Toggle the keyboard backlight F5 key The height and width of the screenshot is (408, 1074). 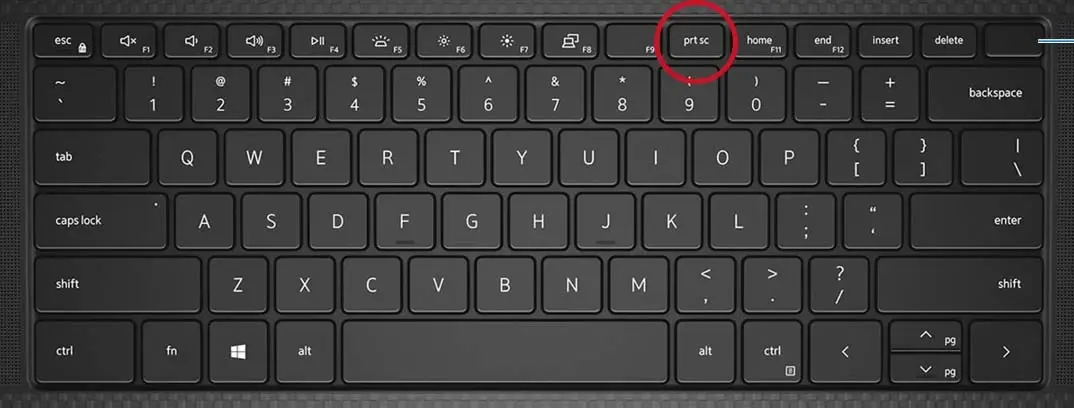point(380,41)
